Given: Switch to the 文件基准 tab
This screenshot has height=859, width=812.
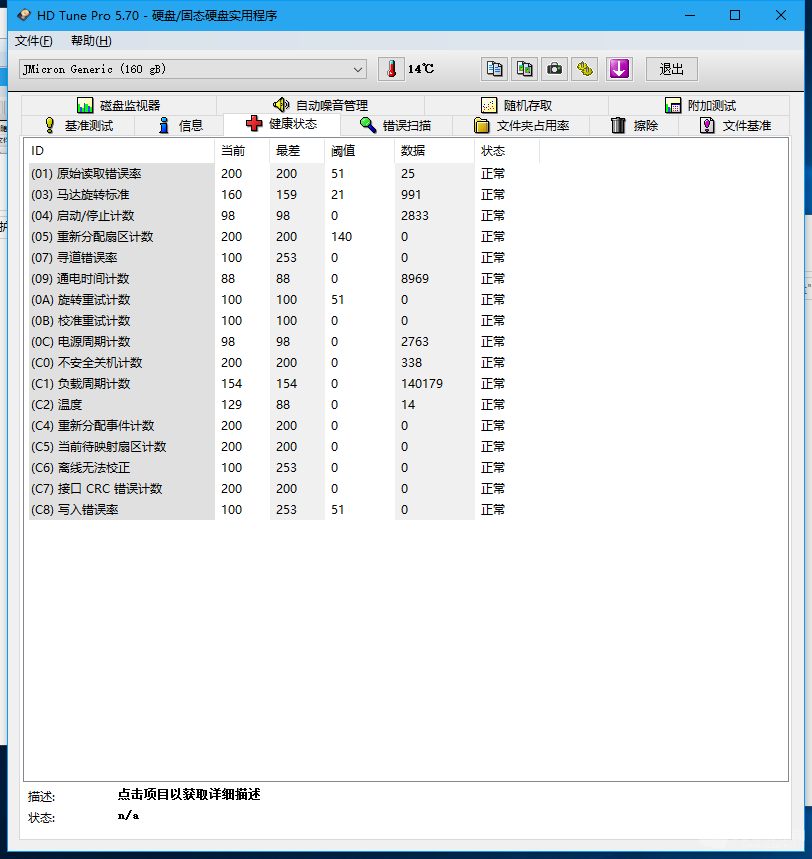Looking at the screenshot, I should click(735, 125).
